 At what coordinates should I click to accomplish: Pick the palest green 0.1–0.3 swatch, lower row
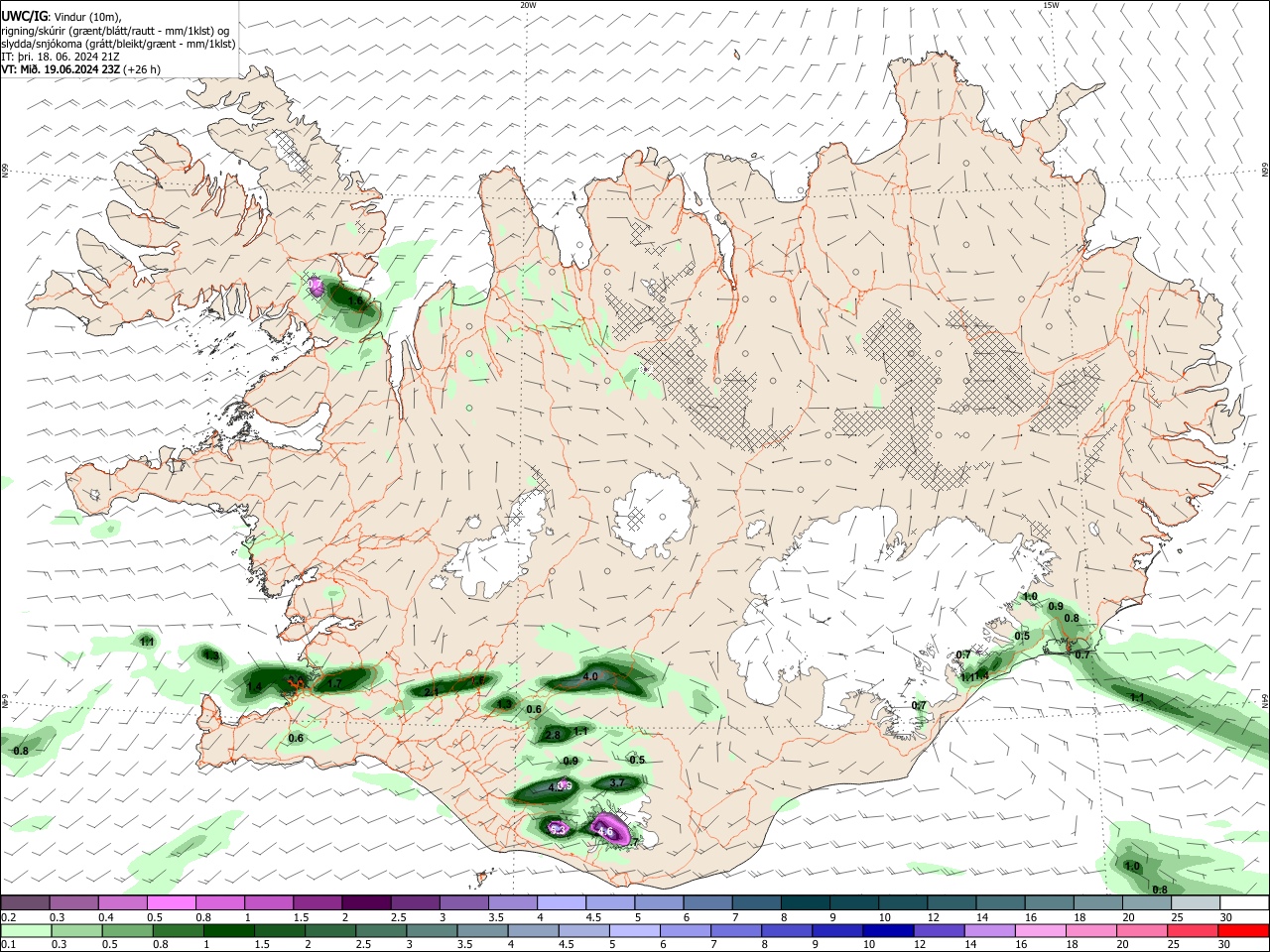coord(25,931)
